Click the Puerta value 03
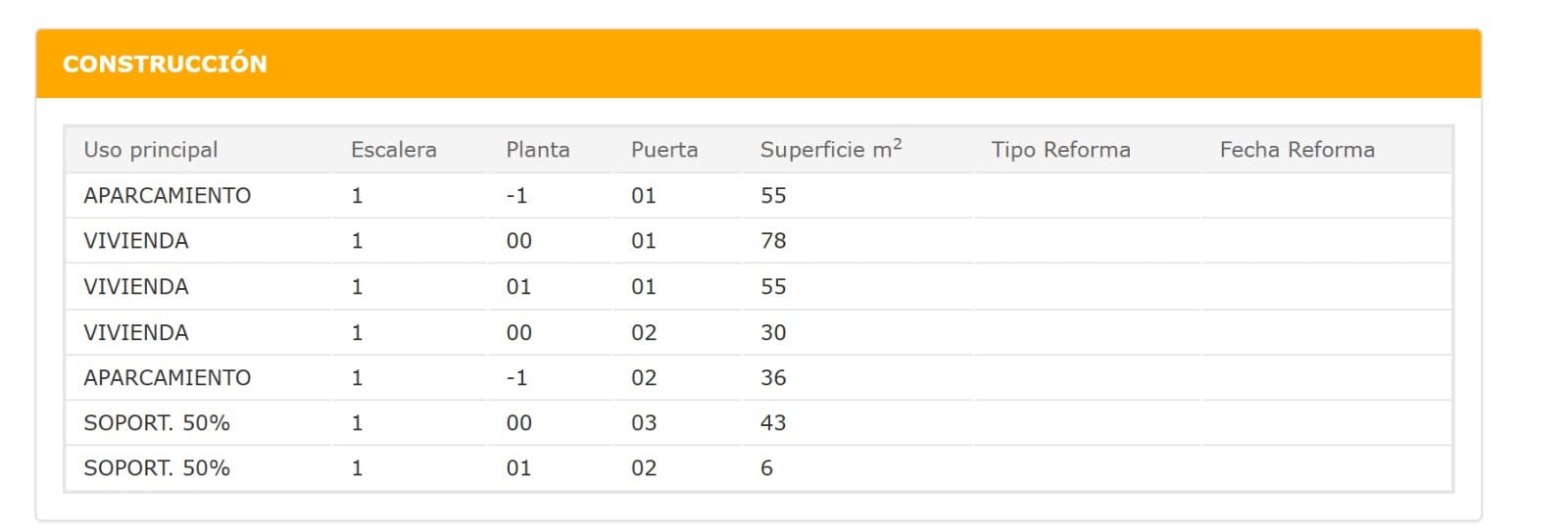 click(644, 423)
